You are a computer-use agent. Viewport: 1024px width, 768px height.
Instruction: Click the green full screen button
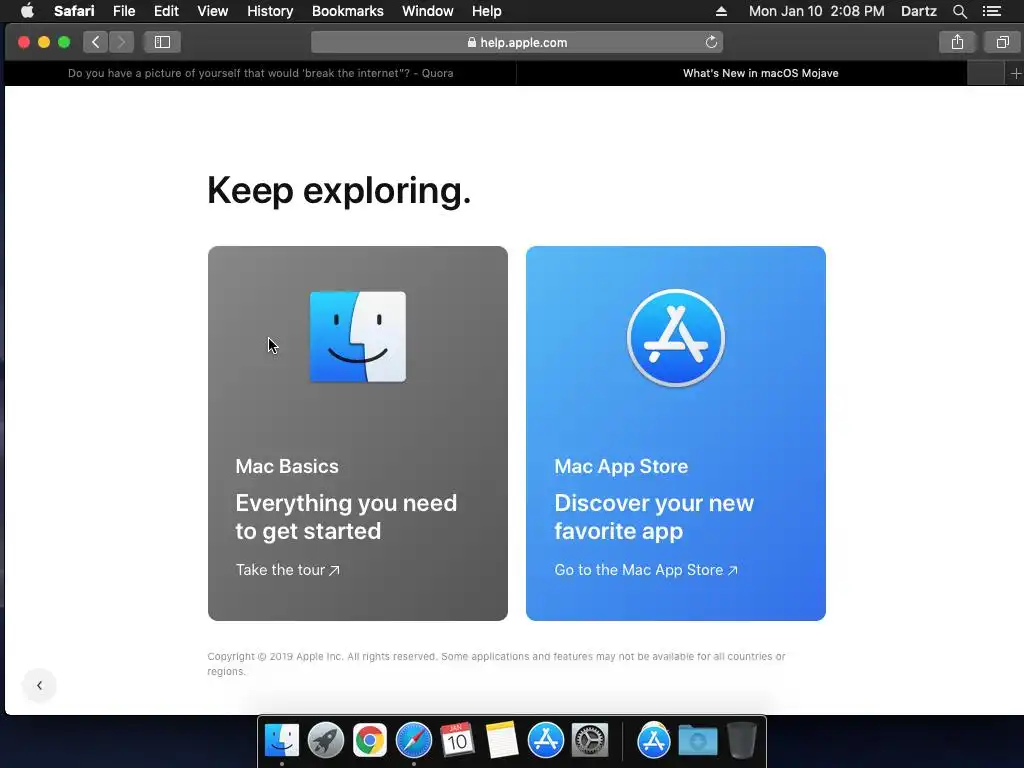tap(64, 42)
